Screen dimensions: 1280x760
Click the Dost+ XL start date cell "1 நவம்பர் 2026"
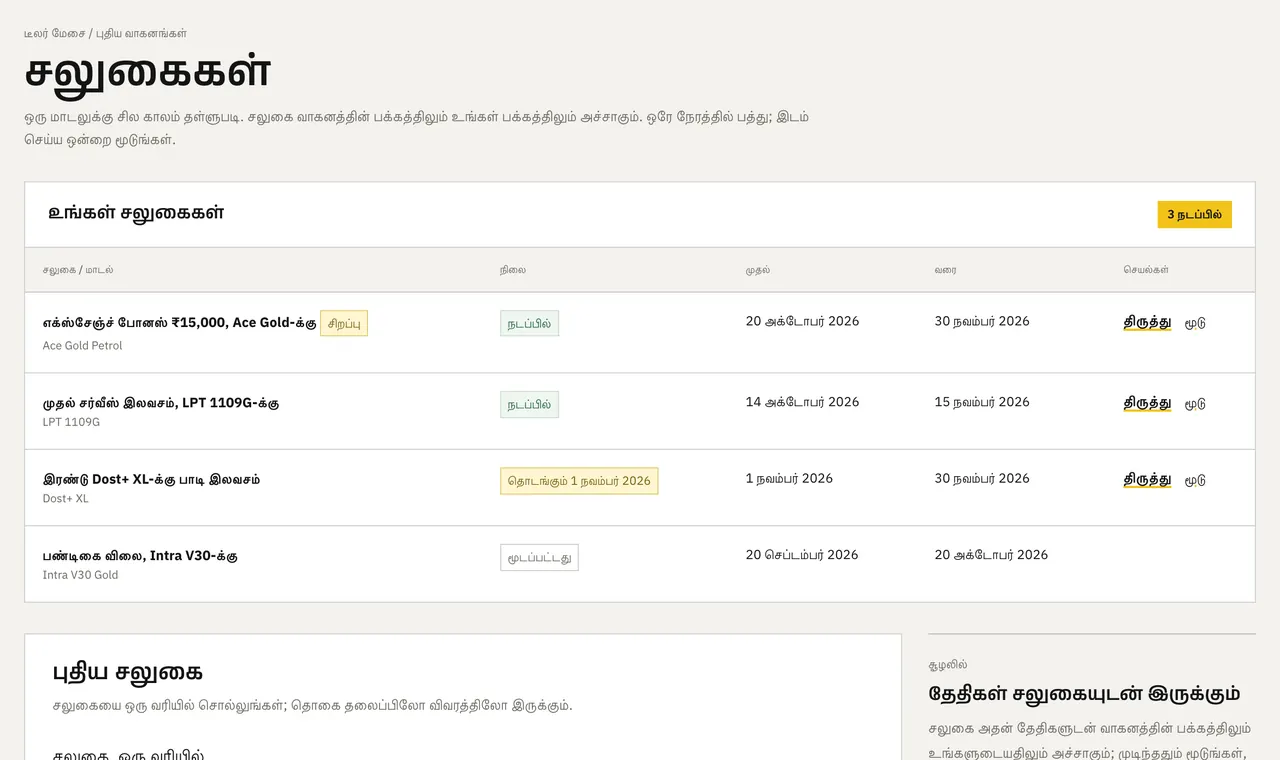[789, 478]
